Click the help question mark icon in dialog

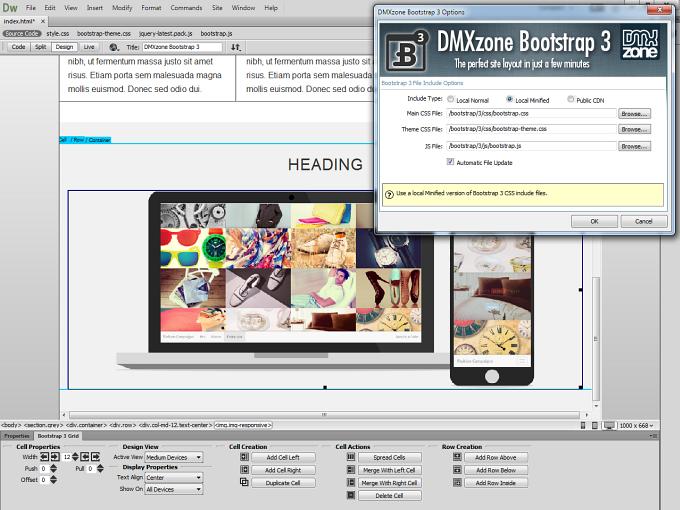(x=389, y=194)
